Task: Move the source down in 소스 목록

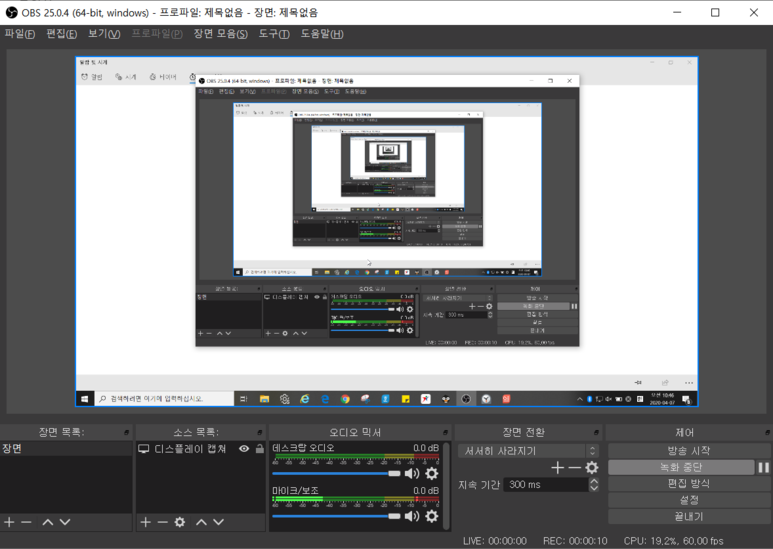Action: point(218,522)
